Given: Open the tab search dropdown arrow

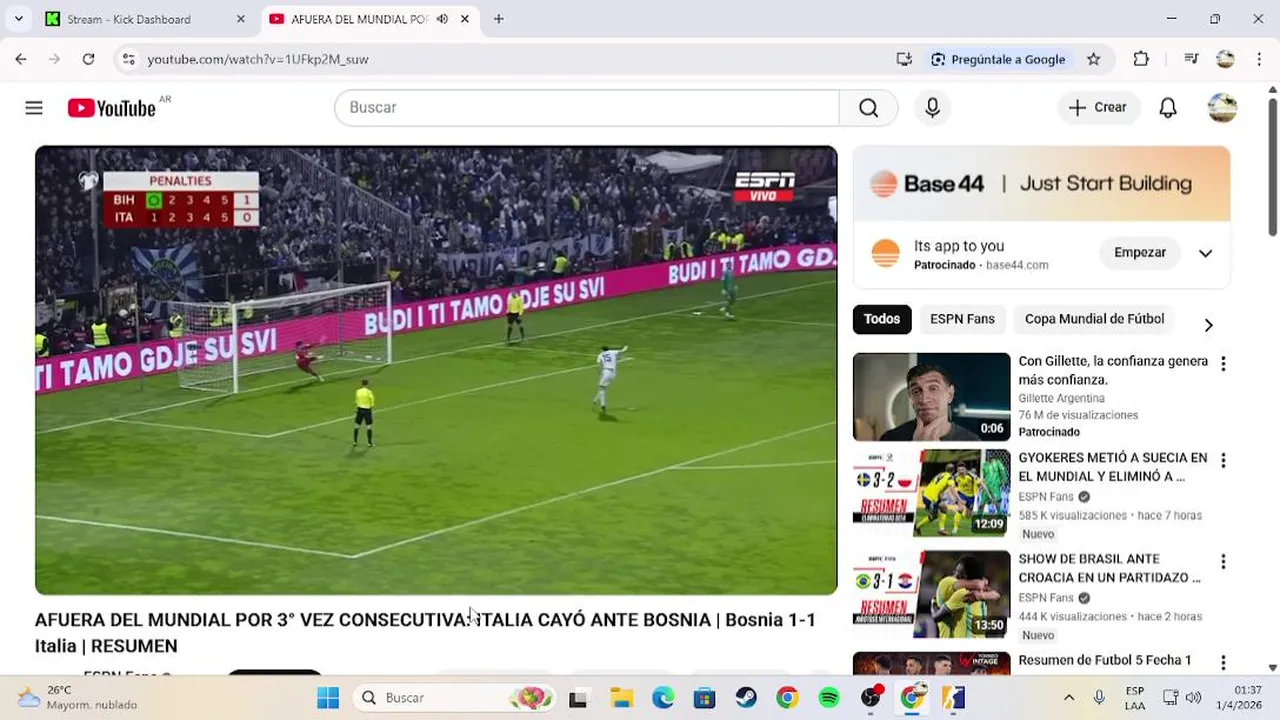Looking at the screenshot, I should 18,19.
